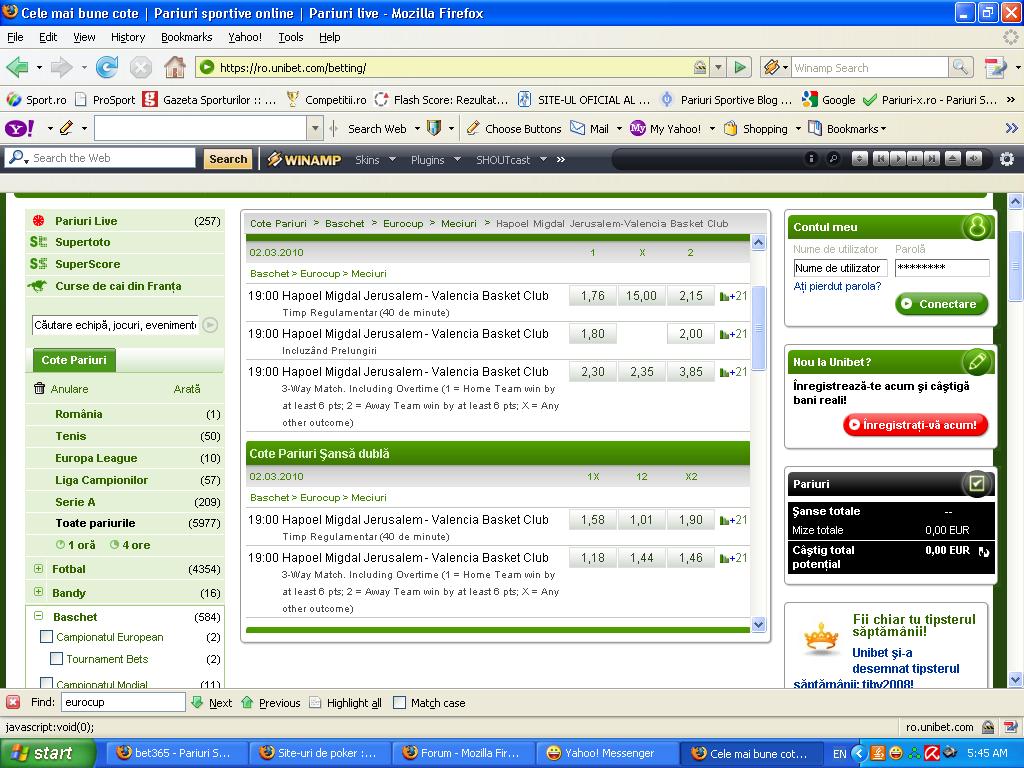Click the betting list inner scrollbar thumb
Image resolution: width=1024 pixels, height=768 pixels.
[758, 327]
